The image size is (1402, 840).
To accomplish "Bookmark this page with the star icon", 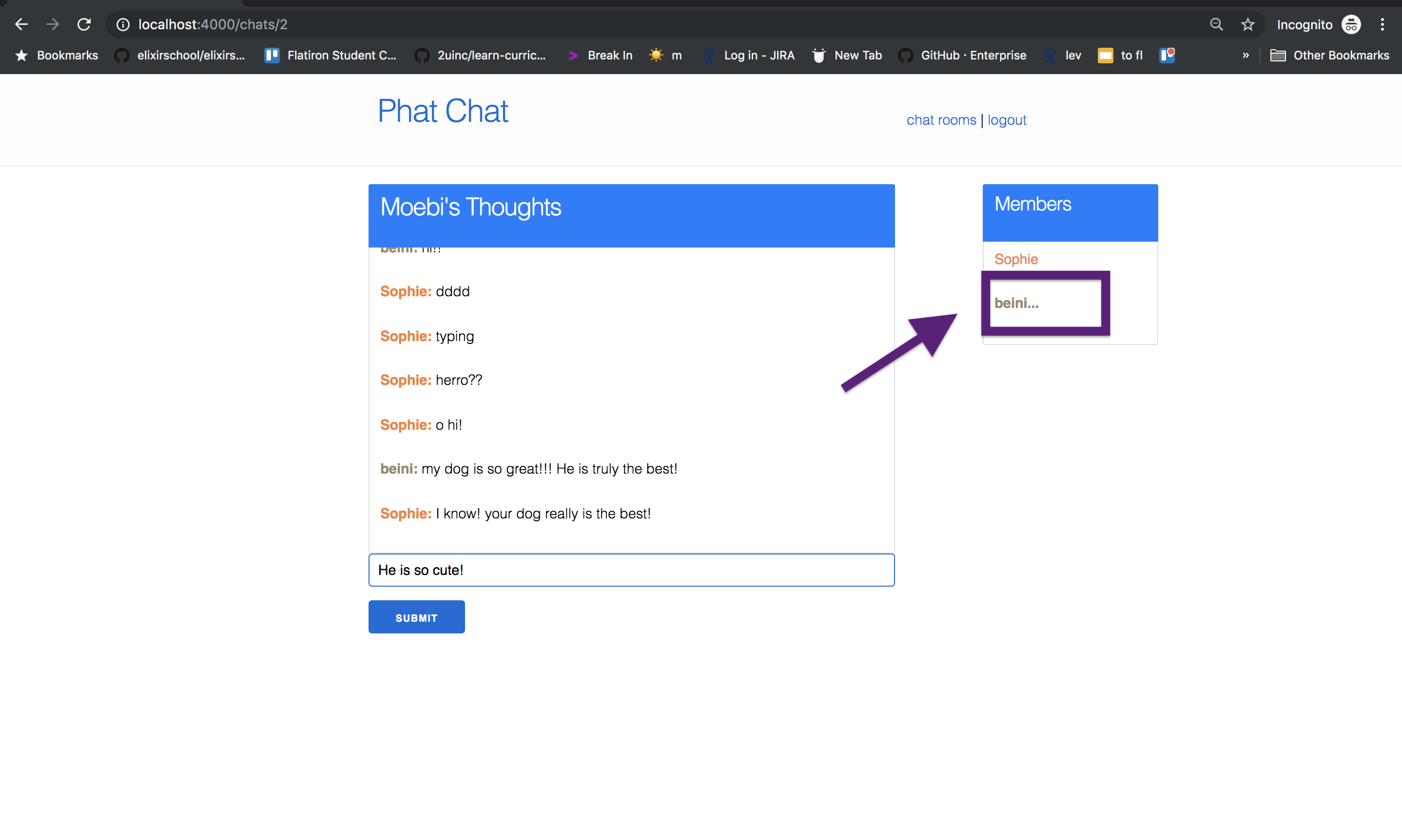I will pyautogui.click(x=1247, y=24).
